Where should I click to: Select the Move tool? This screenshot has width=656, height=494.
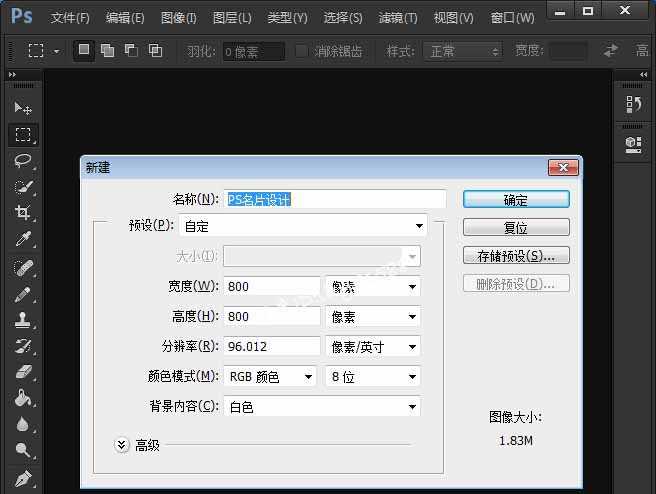pyautogui.click(x=22, y=108)
